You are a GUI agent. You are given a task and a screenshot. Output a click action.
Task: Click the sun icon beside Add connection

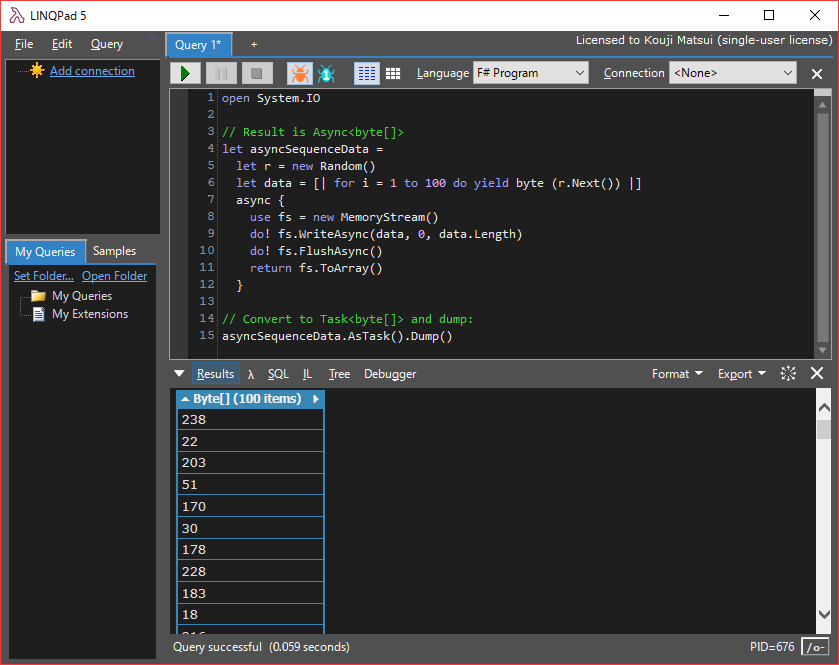point(37,70)
